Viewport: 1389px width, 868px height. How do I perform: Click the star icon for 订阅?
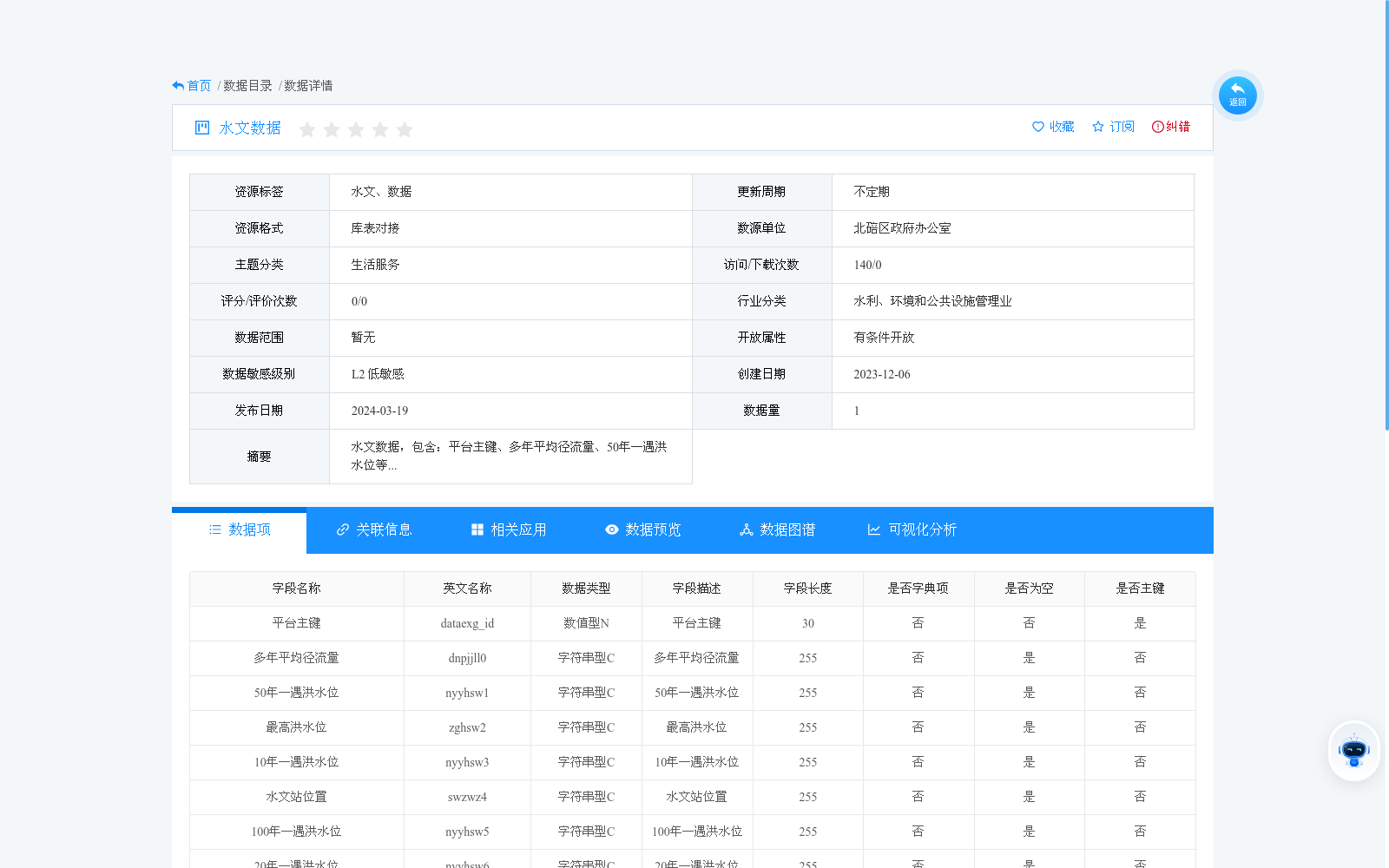[x=1098, y=127]
